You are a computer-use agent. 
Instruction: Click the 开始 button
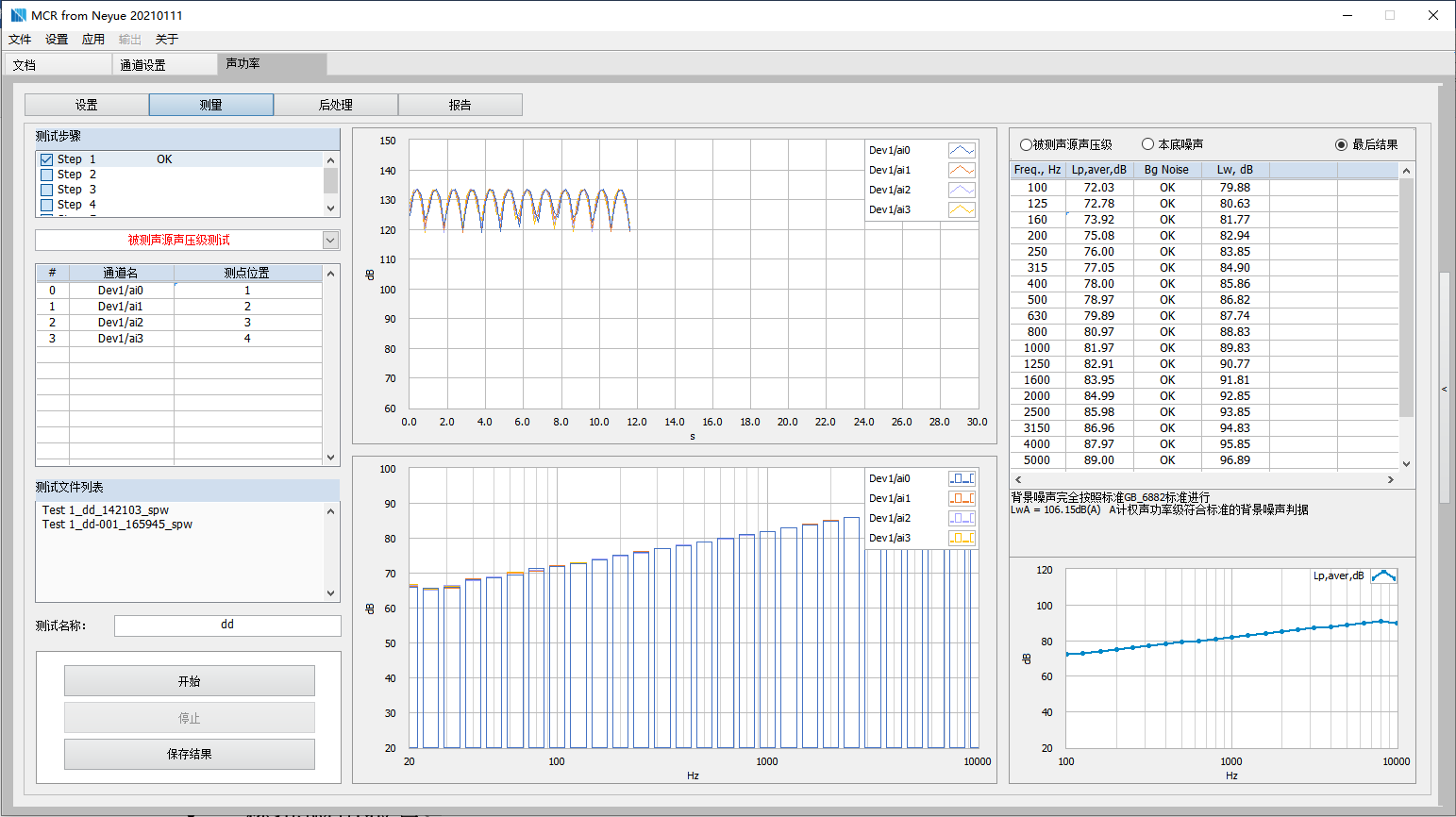pos(189,681)
